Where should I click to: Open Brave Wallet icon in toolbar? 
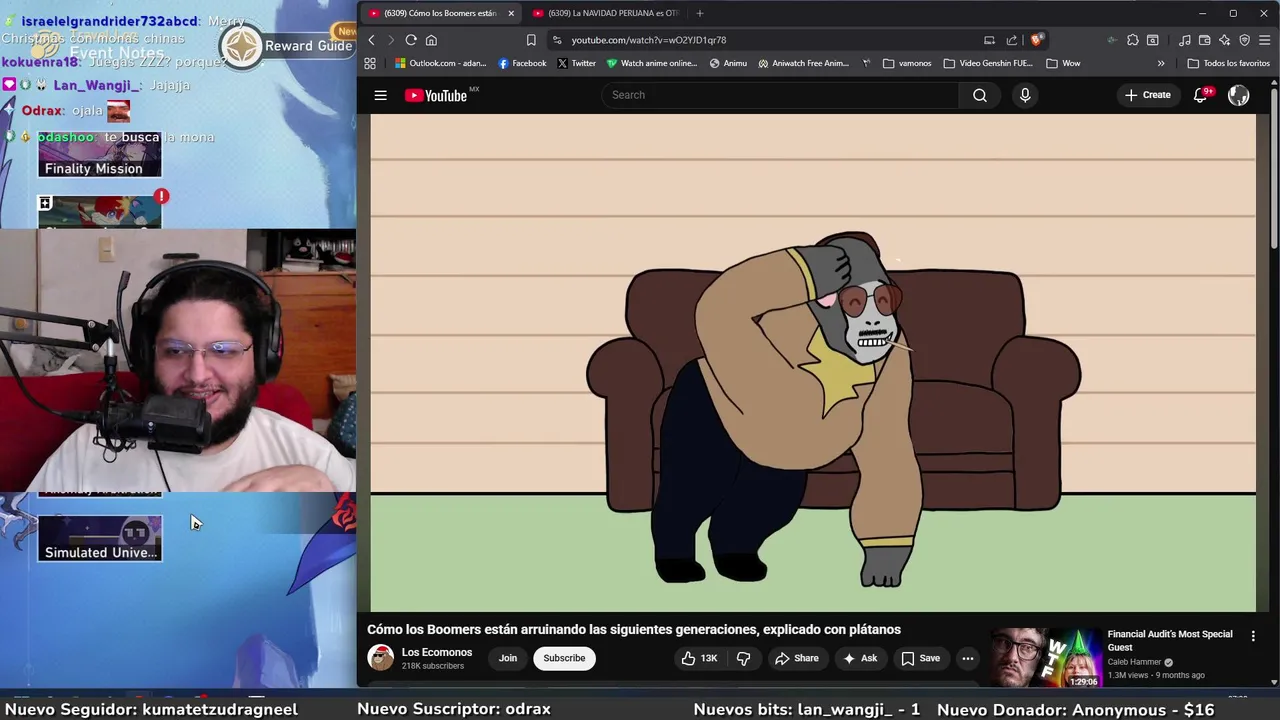pyautogui.click(x=1205, y=40)
